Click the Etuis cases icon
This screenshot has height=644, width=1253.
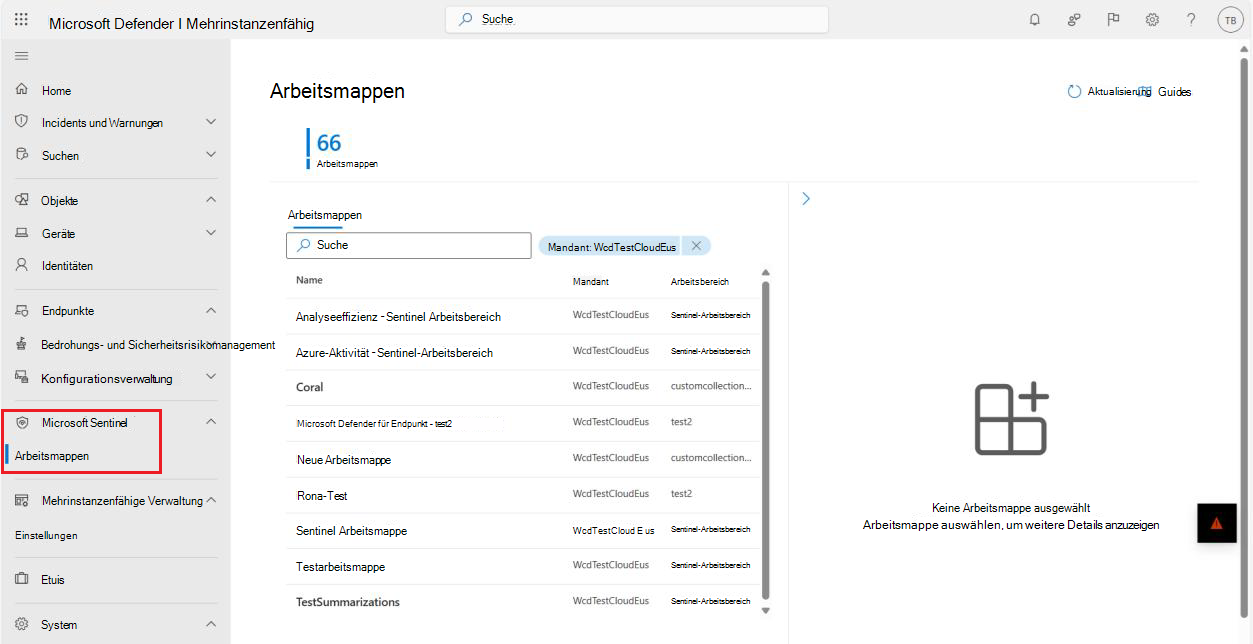pos(22,579)
